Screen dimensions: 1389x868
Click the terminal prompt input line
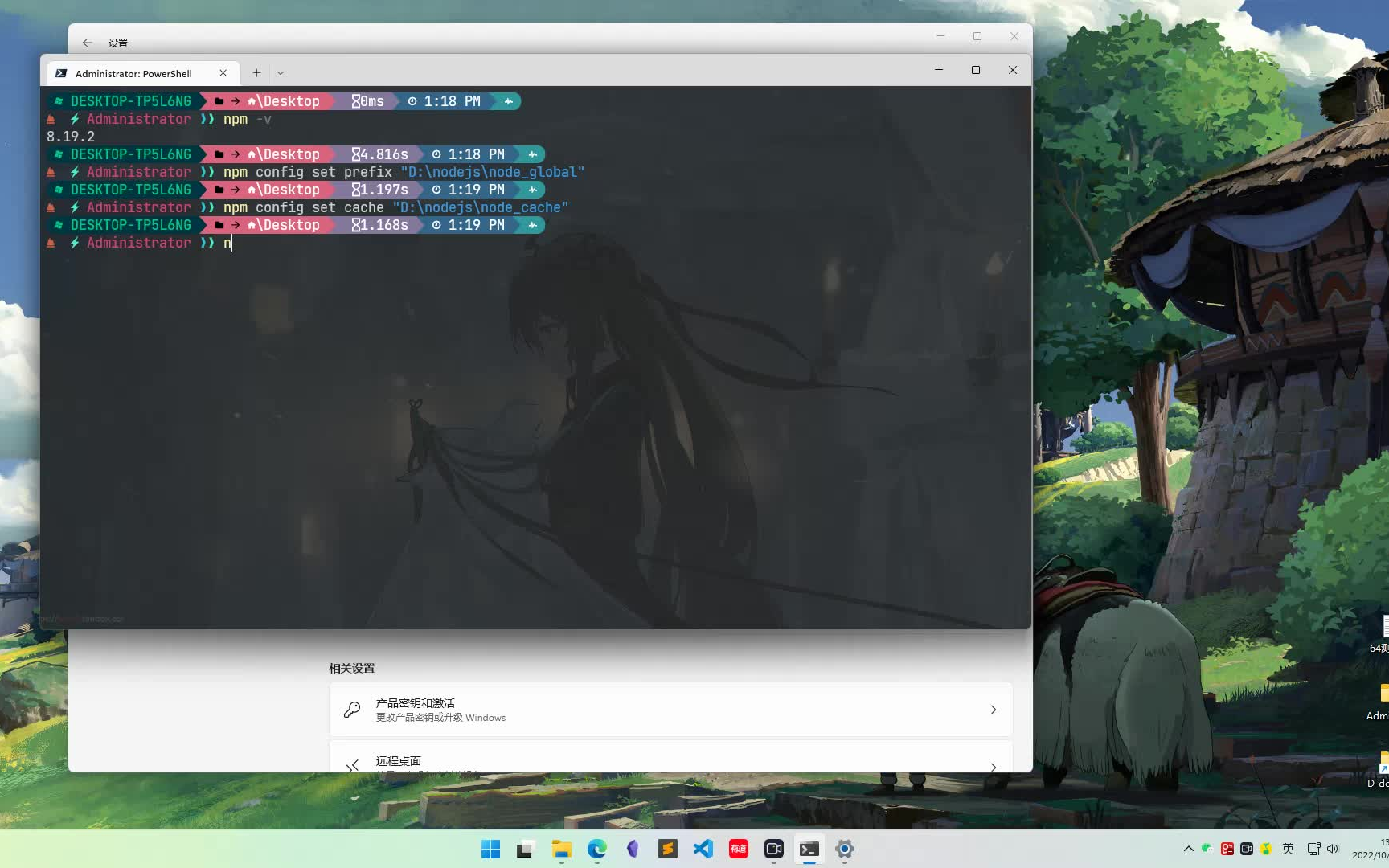[x=537, y=243]
